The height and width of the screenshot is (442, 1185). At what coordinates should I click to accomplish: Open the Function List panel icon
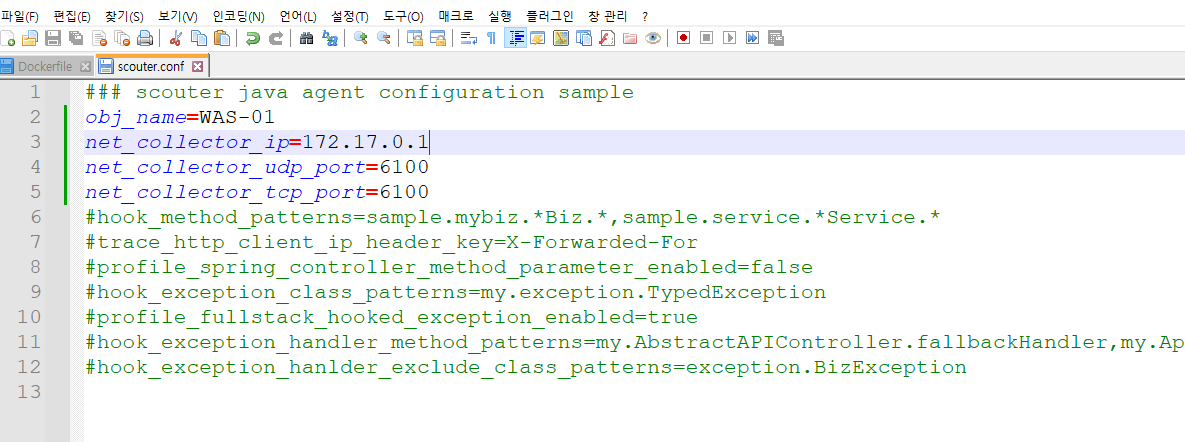[x=607, y=38]
